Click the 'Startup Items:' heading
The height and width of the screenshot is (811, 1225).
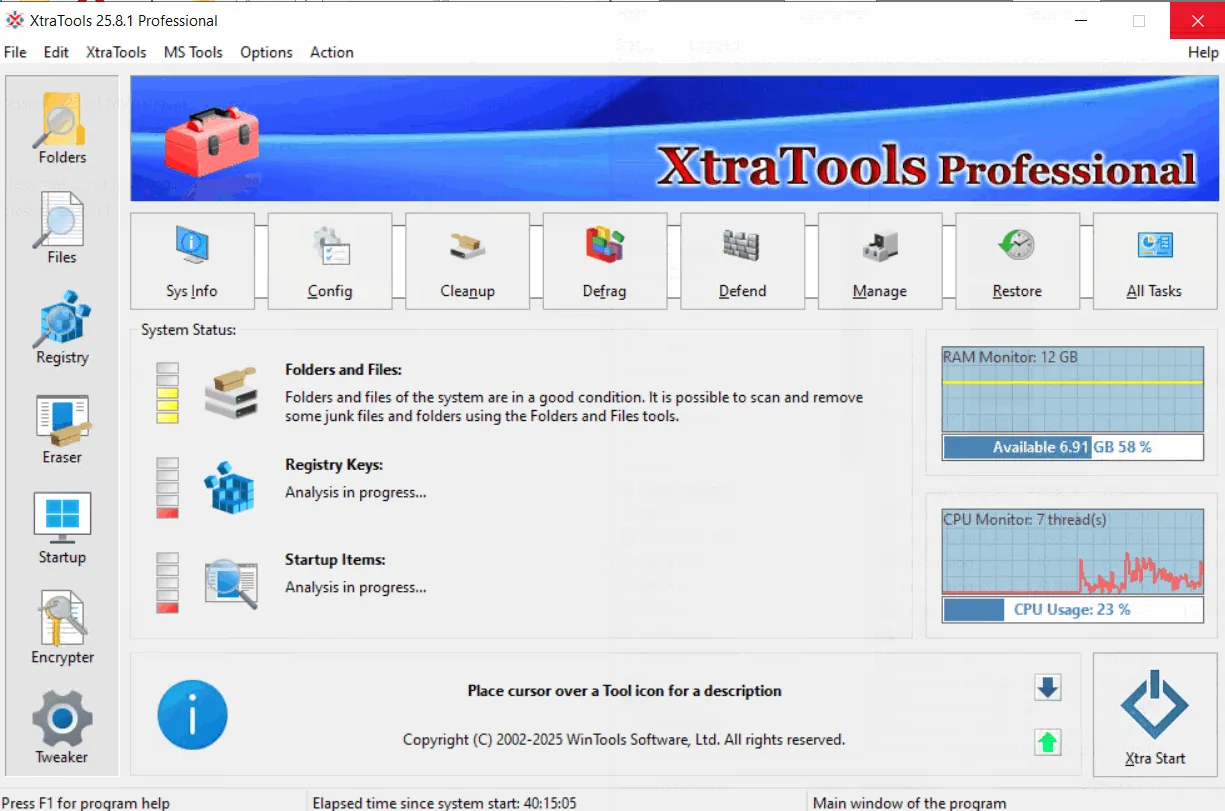(335, 560)
